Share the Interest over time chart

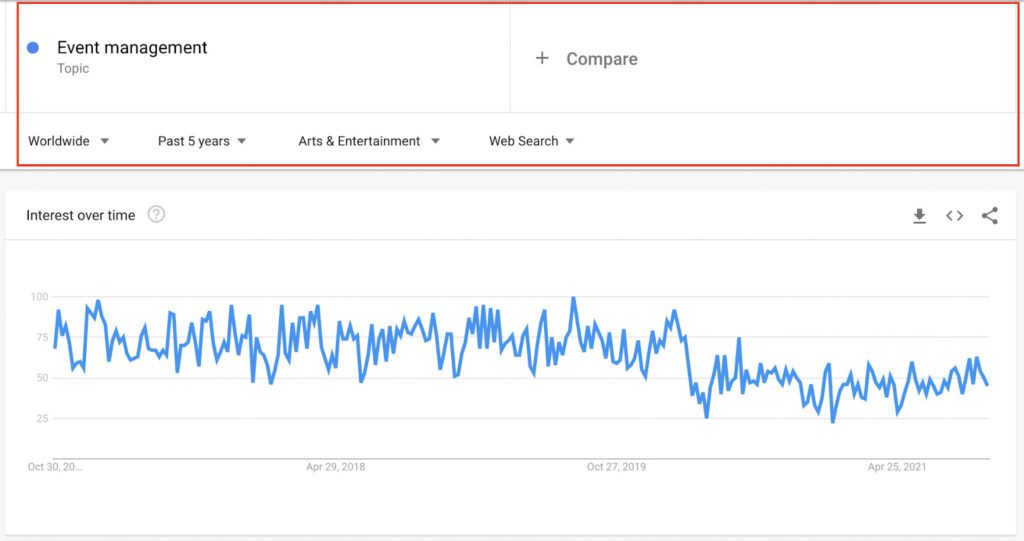(x=990, y=216)
